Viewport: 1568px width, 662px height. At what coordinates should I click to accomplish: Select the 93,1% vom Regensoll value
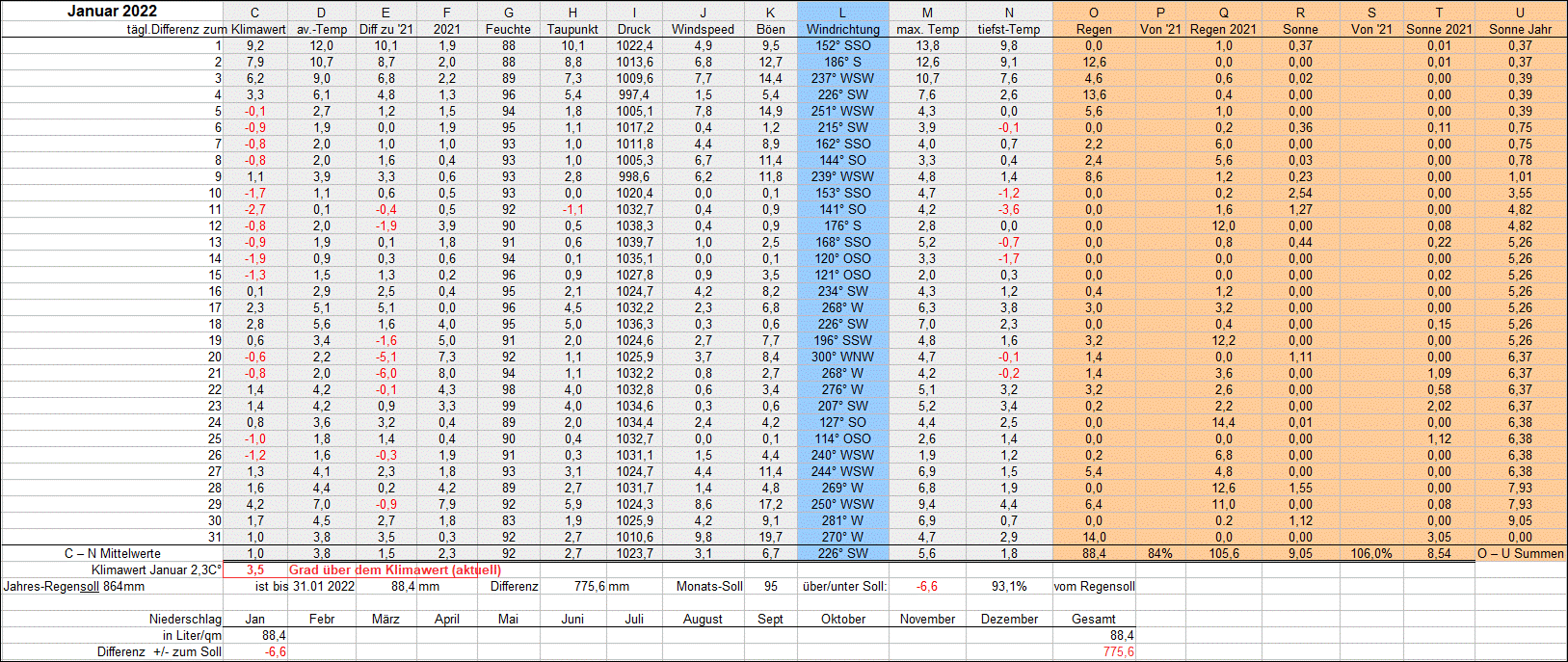coord(1009,586)
